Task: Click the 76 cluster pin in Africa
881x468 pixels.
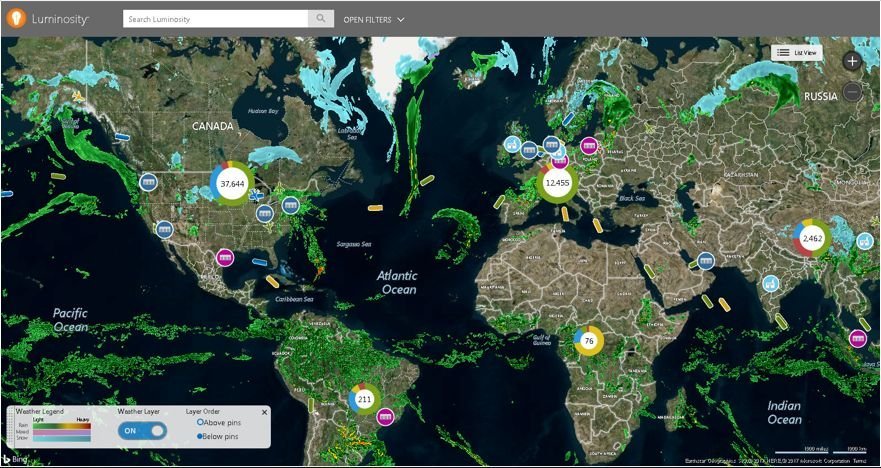Action: click(588, 341)
